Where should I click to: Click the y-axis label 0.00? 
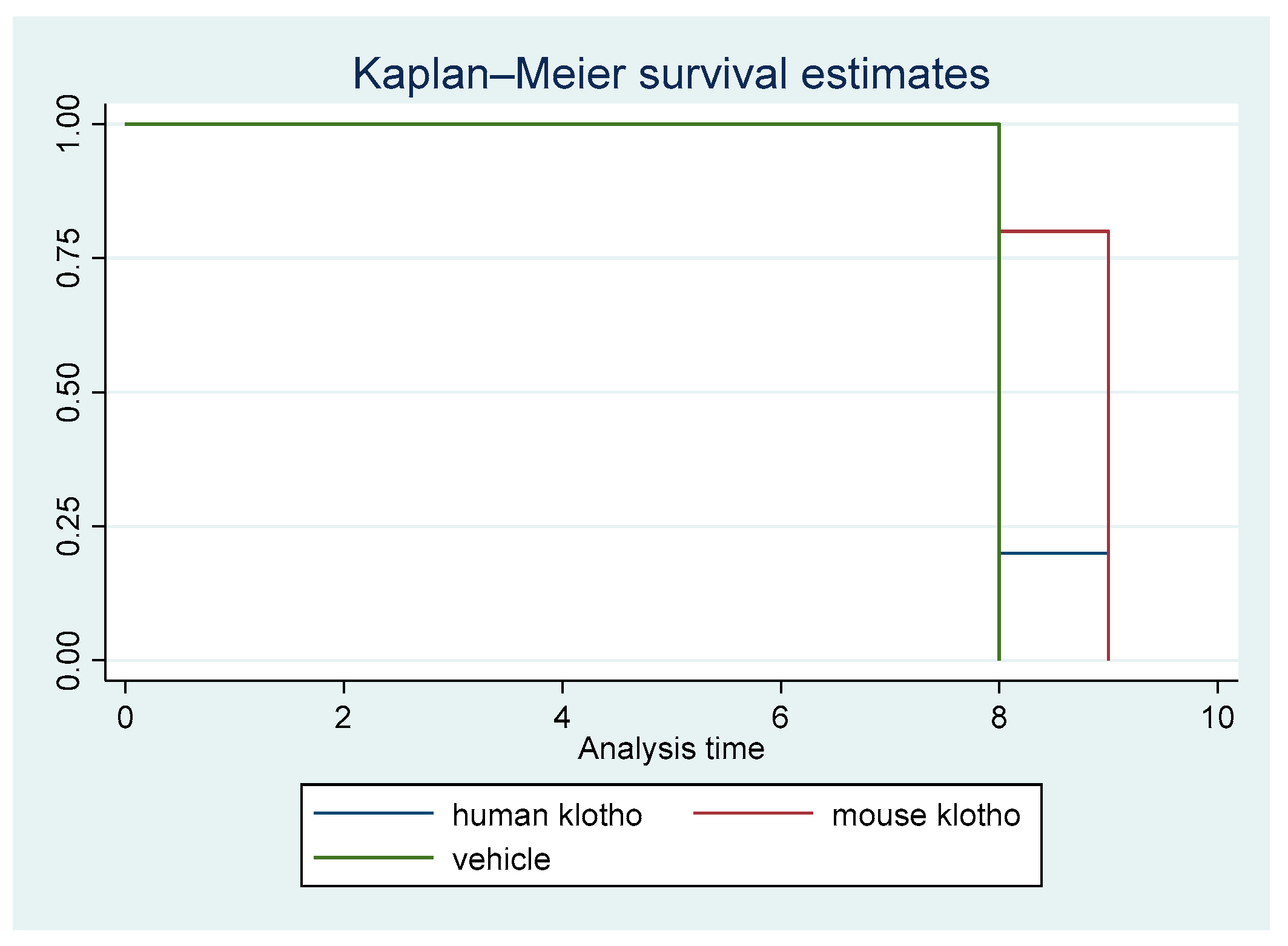click(x=68, y=660)
